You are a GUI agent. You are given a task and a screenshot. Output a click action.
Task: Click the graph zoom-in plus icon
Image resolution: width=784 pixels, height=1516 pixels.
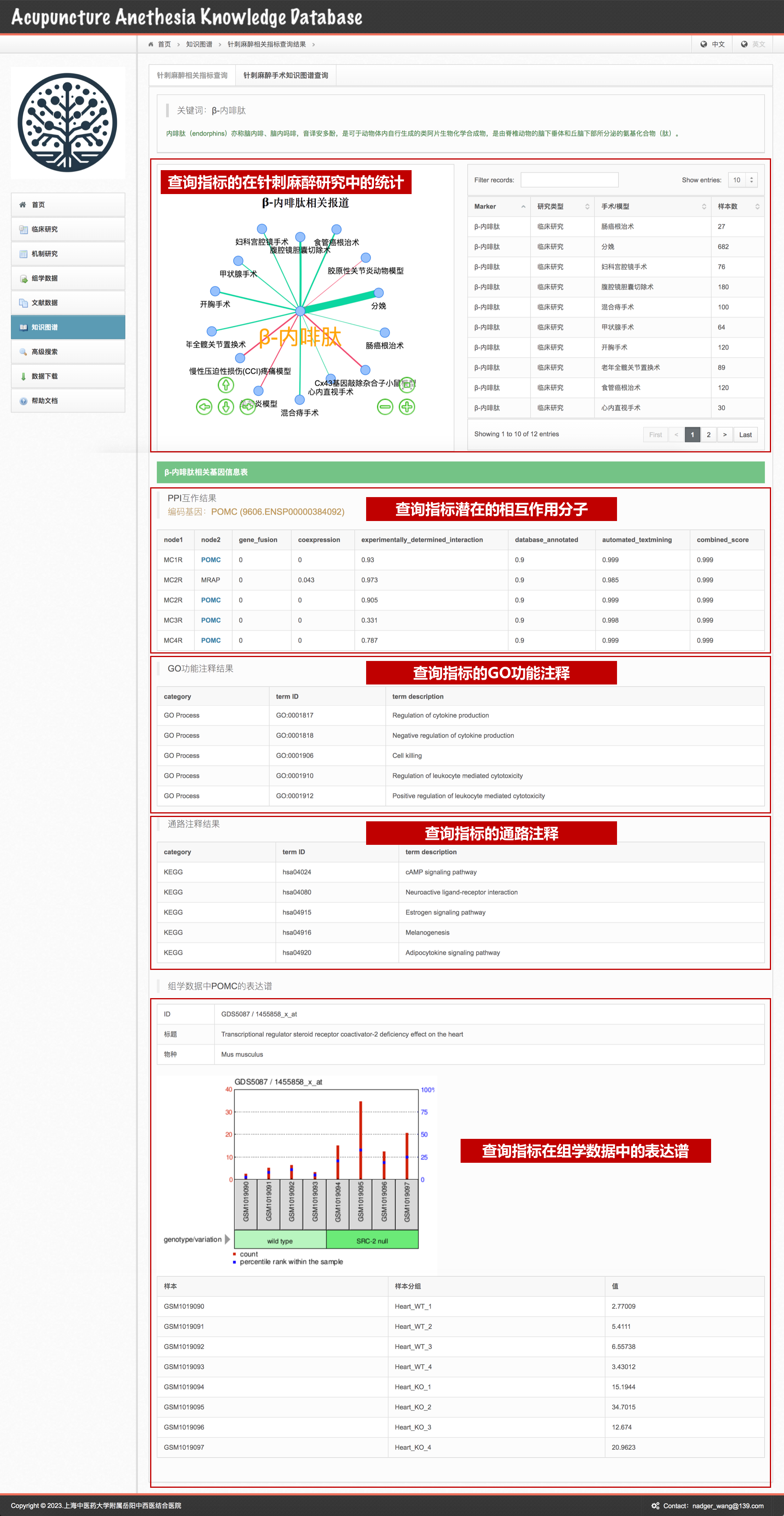pyautogui.click(x=407, y=407)
